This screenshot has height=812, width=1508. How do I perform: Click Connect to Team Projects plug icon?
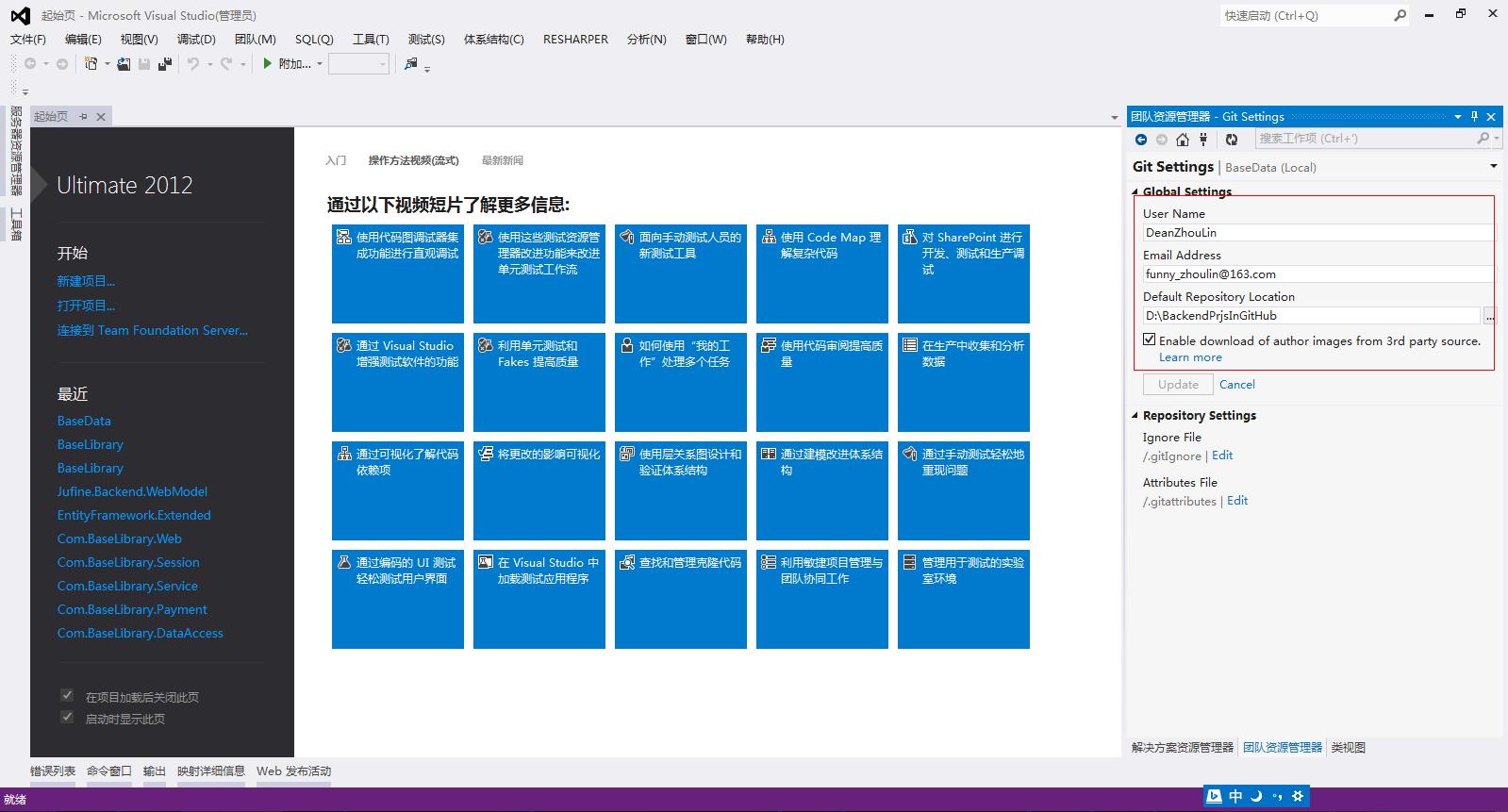pos(1203,139)
